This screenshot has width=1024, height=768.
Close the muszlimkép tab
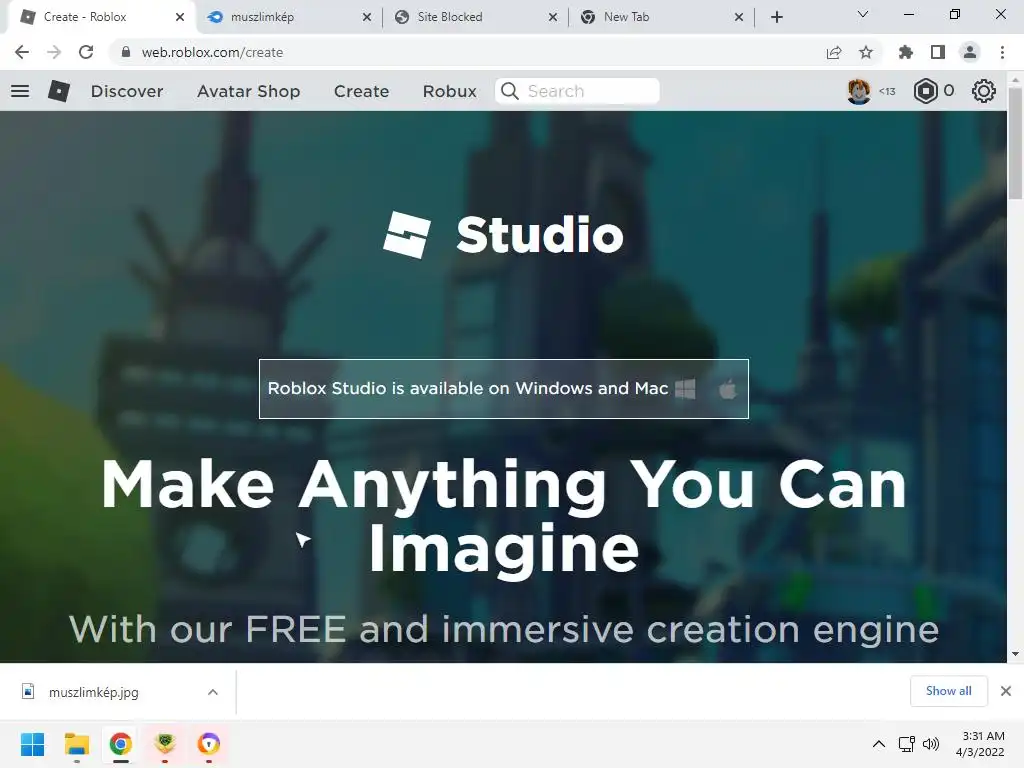[367, 17]
